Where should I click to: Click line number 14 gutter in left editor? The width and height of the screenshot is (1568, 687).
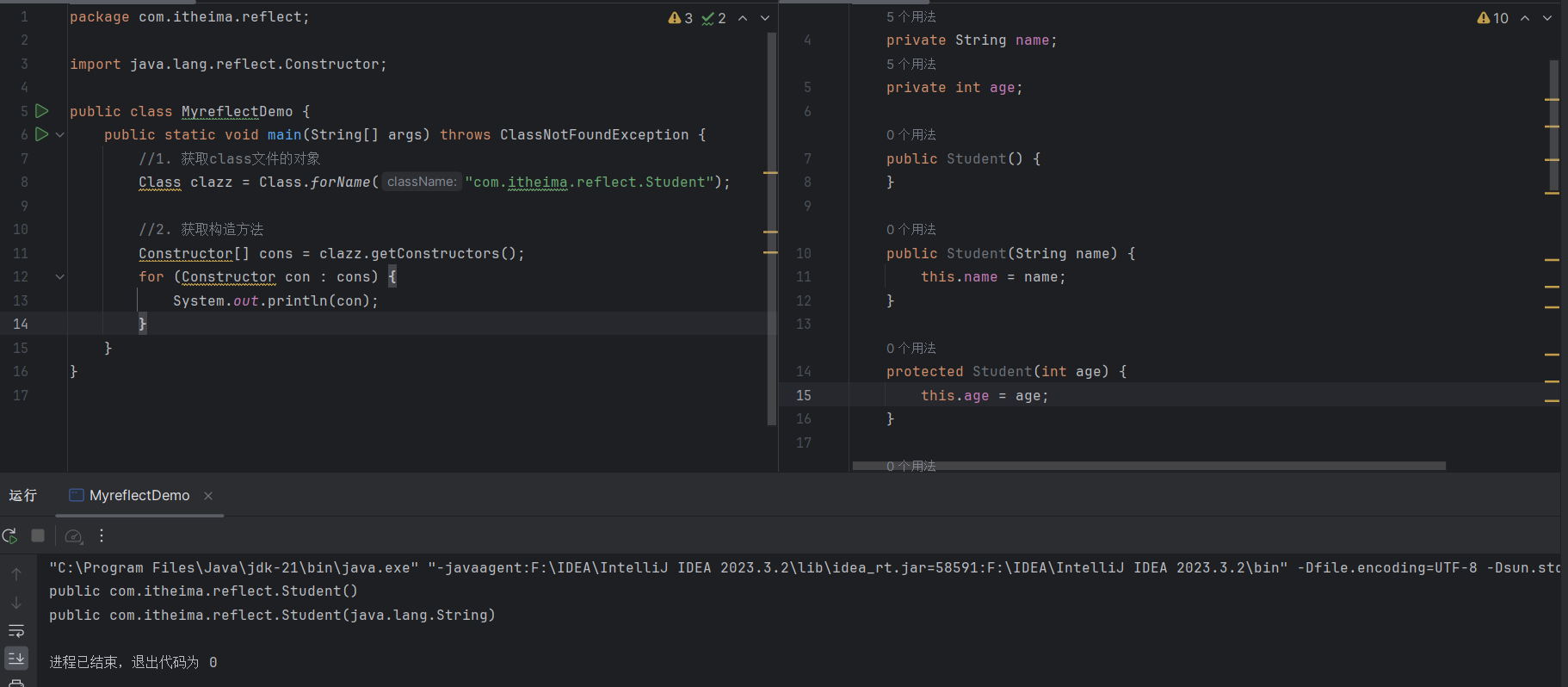click(x=21, y=324)
